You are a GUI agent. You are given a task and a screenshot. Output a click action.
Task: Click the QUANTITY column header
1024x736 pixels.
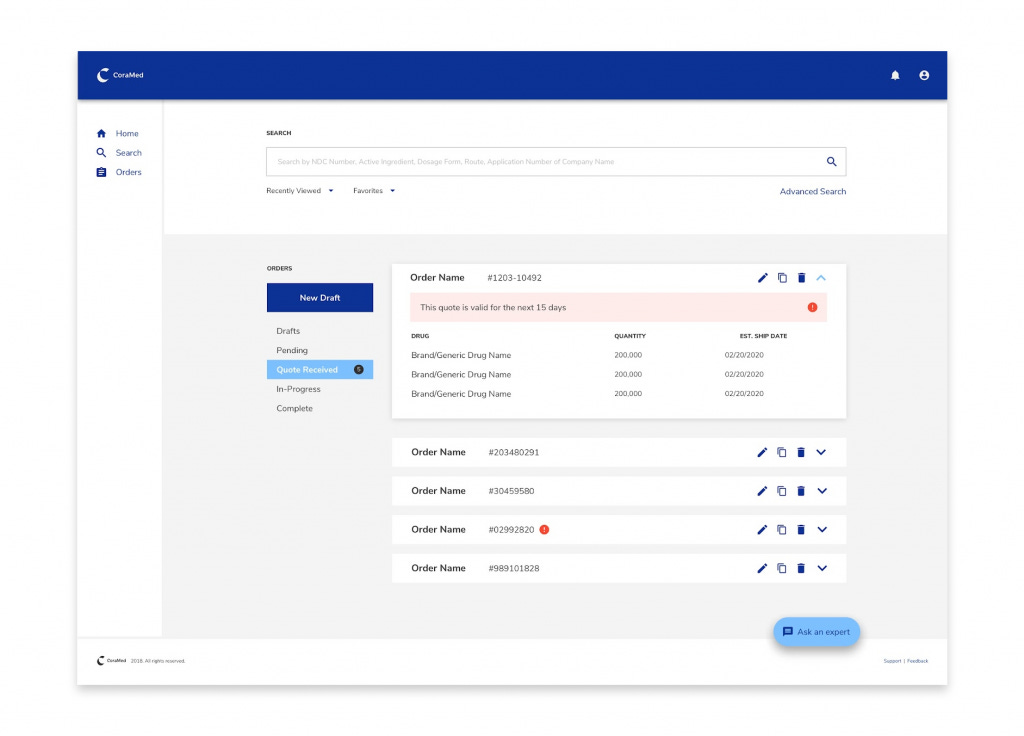pyautogui.click(x=630, y=336)
